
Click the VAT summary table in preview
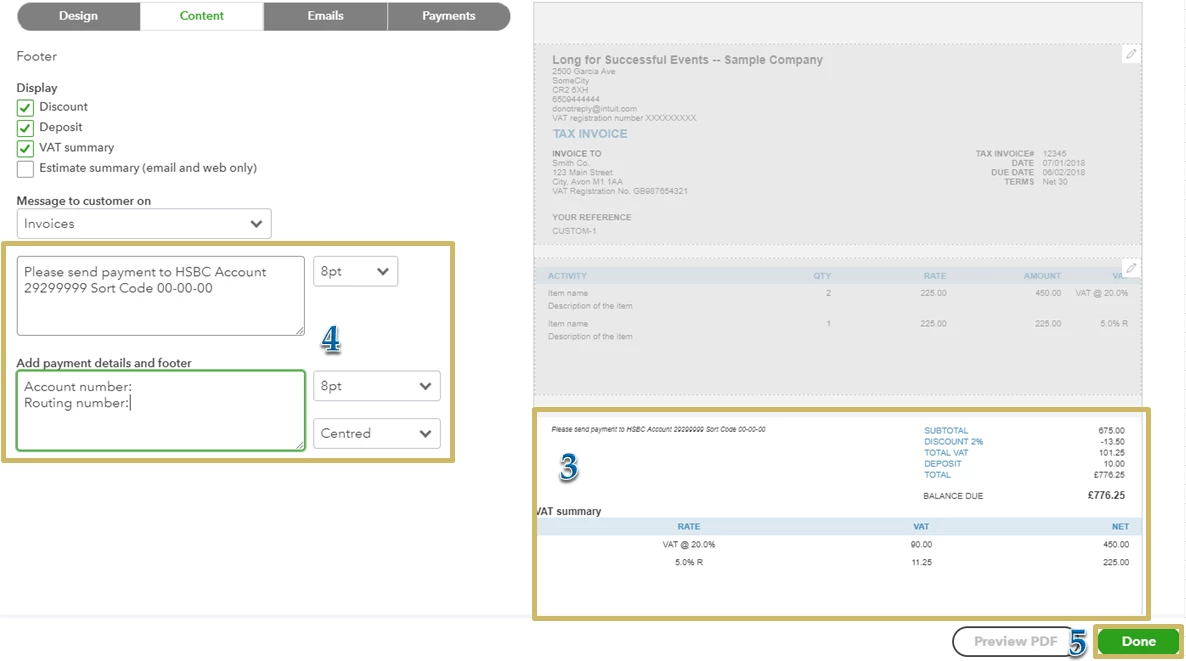(840, 544)
